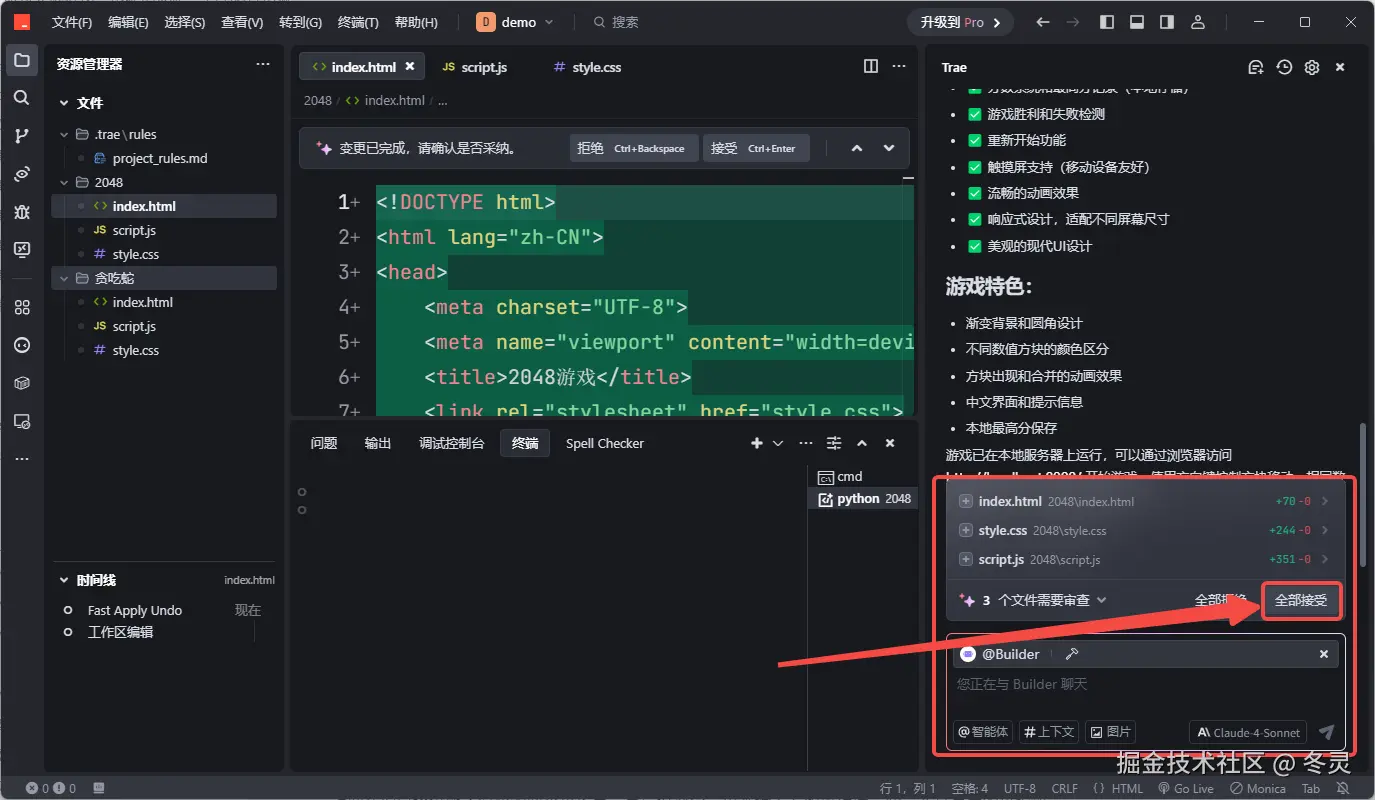Toggle the 重新开始功能 checkbox
This screenshot has width=1375, height=800.
pos(975,140)
